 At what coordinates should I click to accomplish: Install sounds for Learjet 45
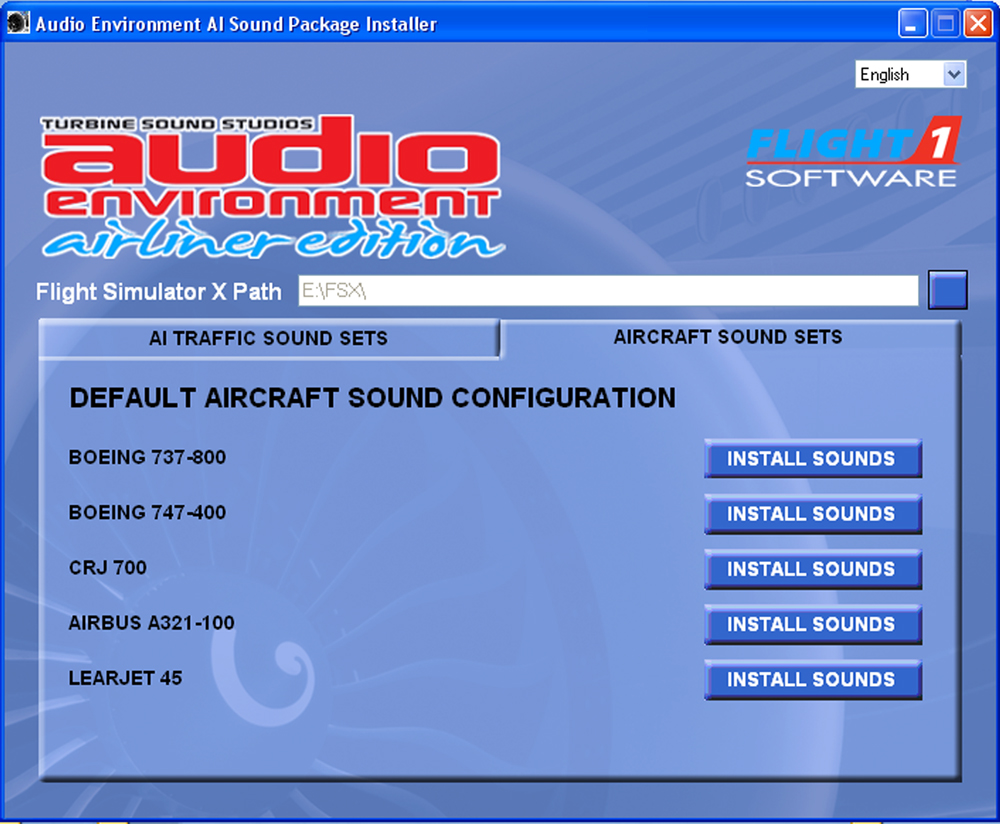(x=812, y=680)
